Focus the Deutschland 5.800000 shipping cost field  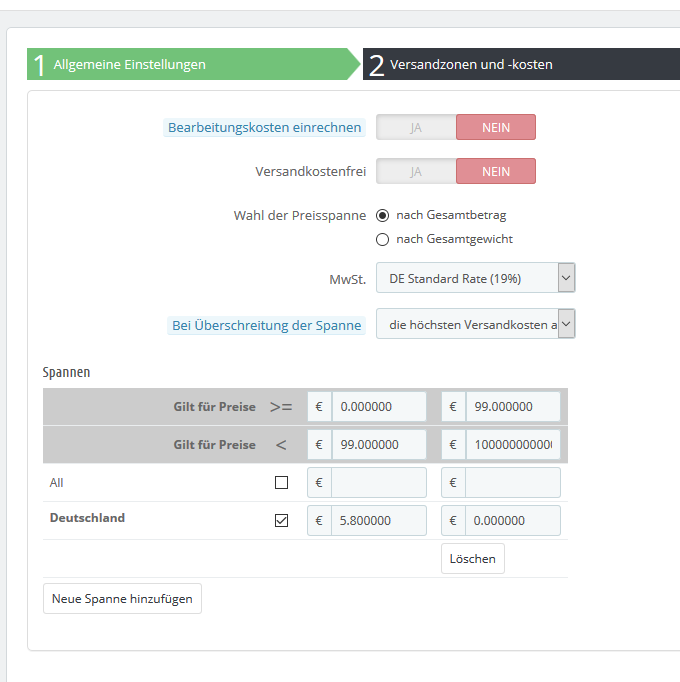point(379,520)
